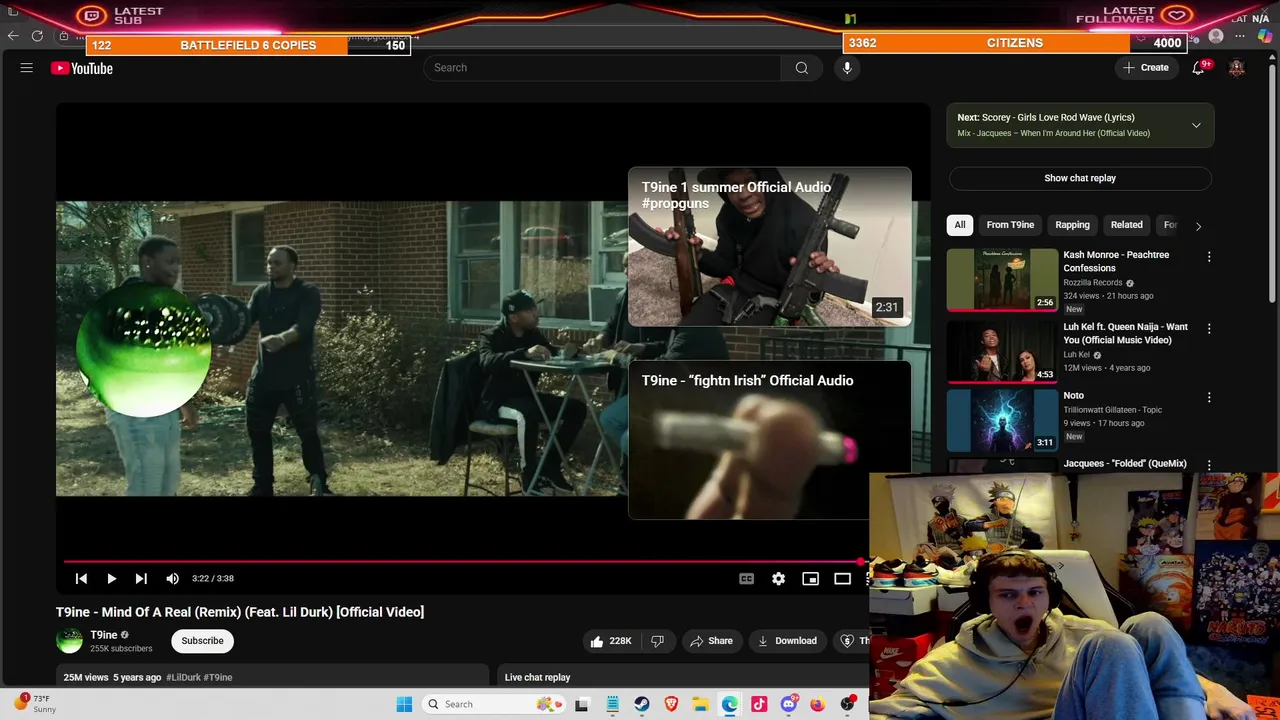The height and width of the screenshot is (720, 1280).
Task: Open Jacquees Folded (QueMix) video title
Action: (1125, 463)
